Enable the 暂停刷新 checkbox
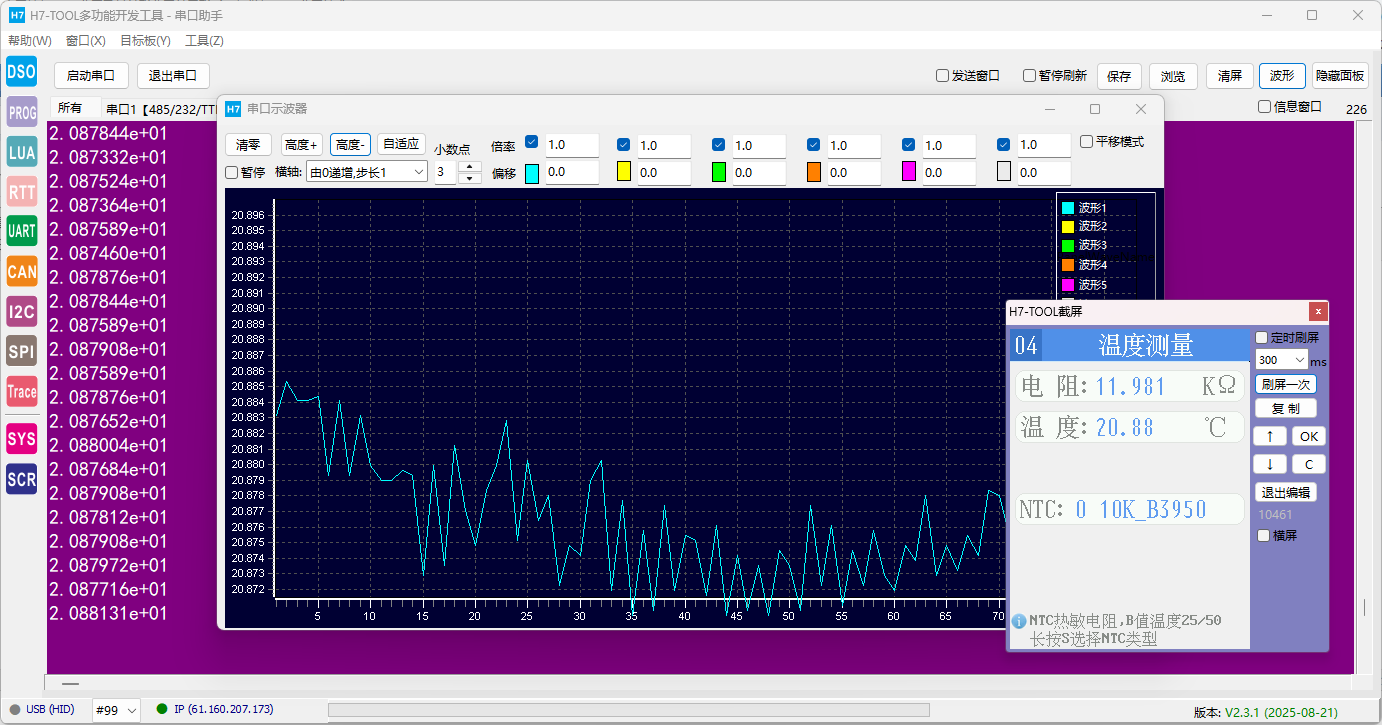The image size is (1382, 725). click(1030, 76)
